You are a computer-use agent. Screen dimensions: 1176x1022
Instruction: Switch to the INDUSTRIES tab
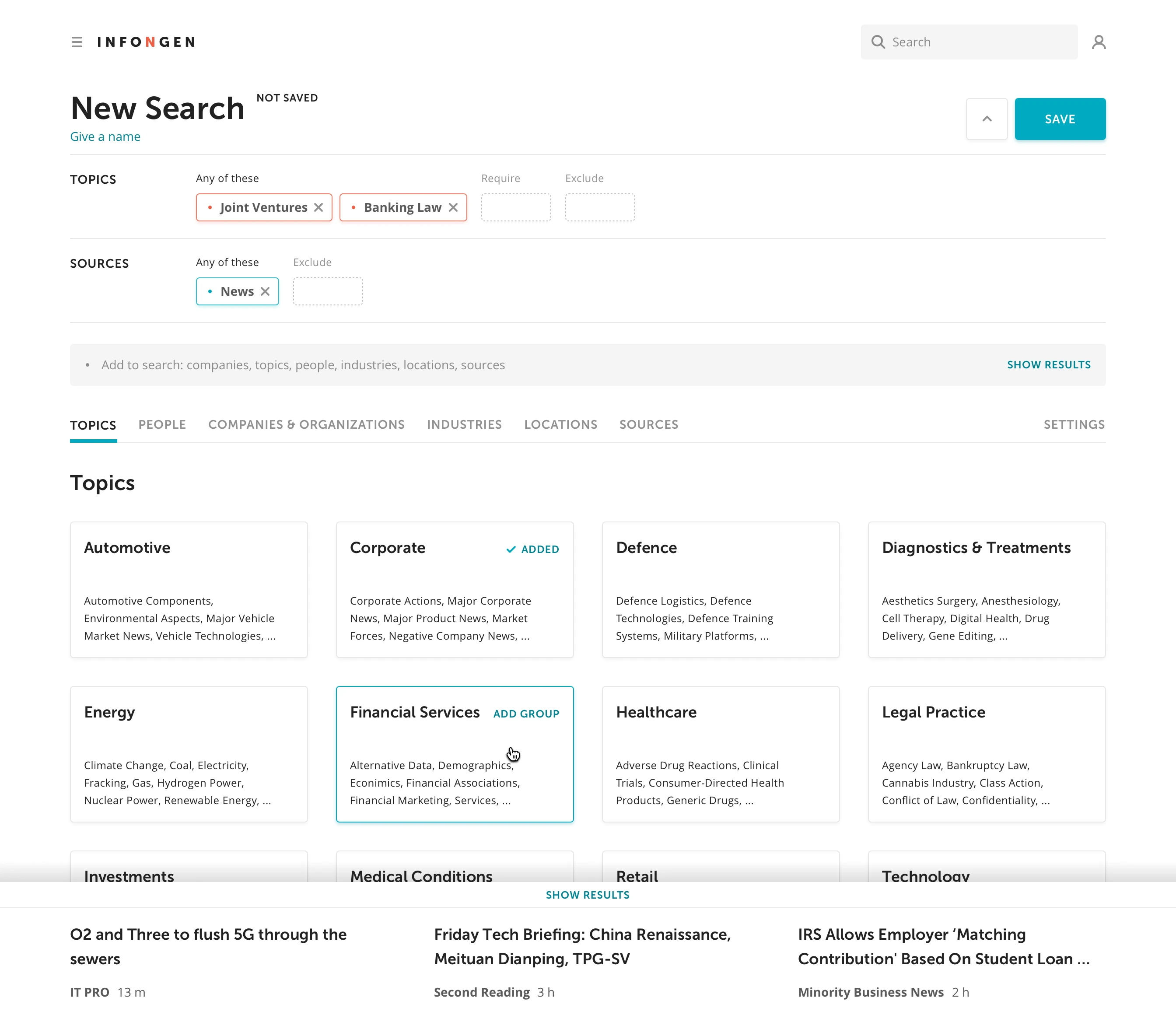(x=464, y=424)
